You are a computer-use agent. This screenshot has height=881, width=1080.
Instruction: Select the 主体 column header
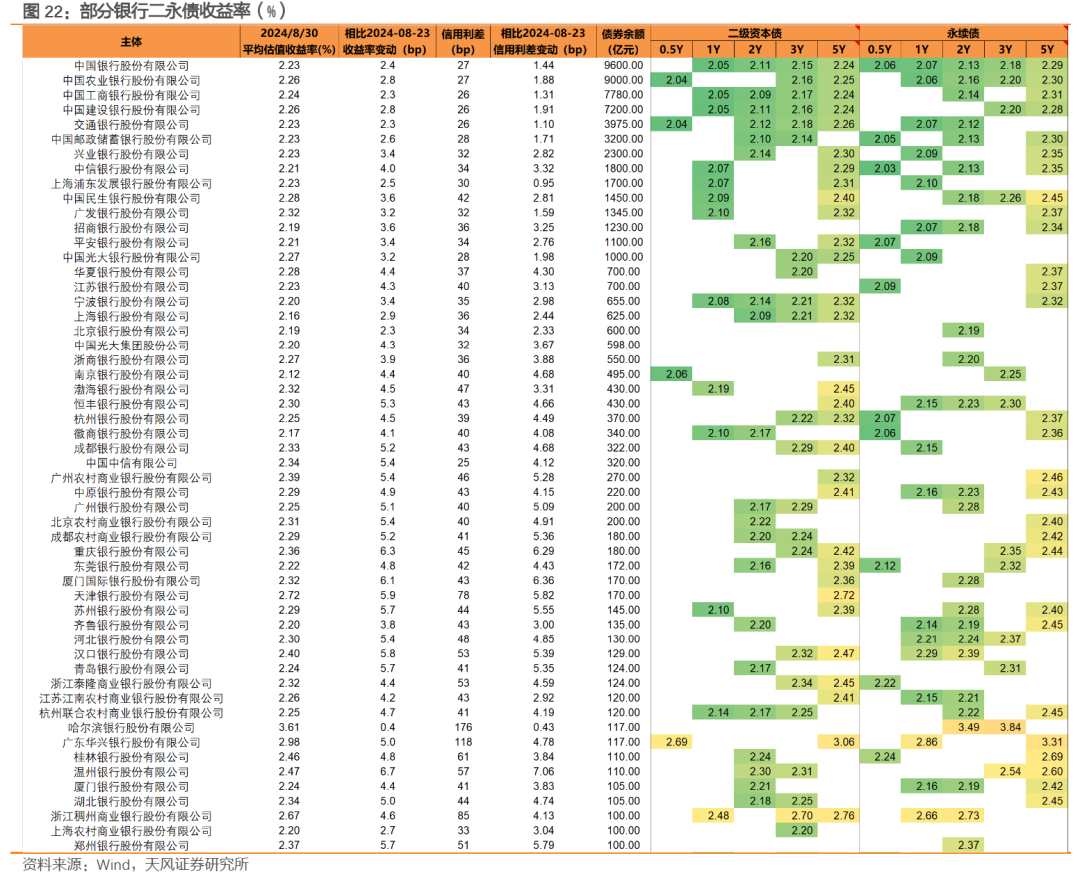(131, 41)
